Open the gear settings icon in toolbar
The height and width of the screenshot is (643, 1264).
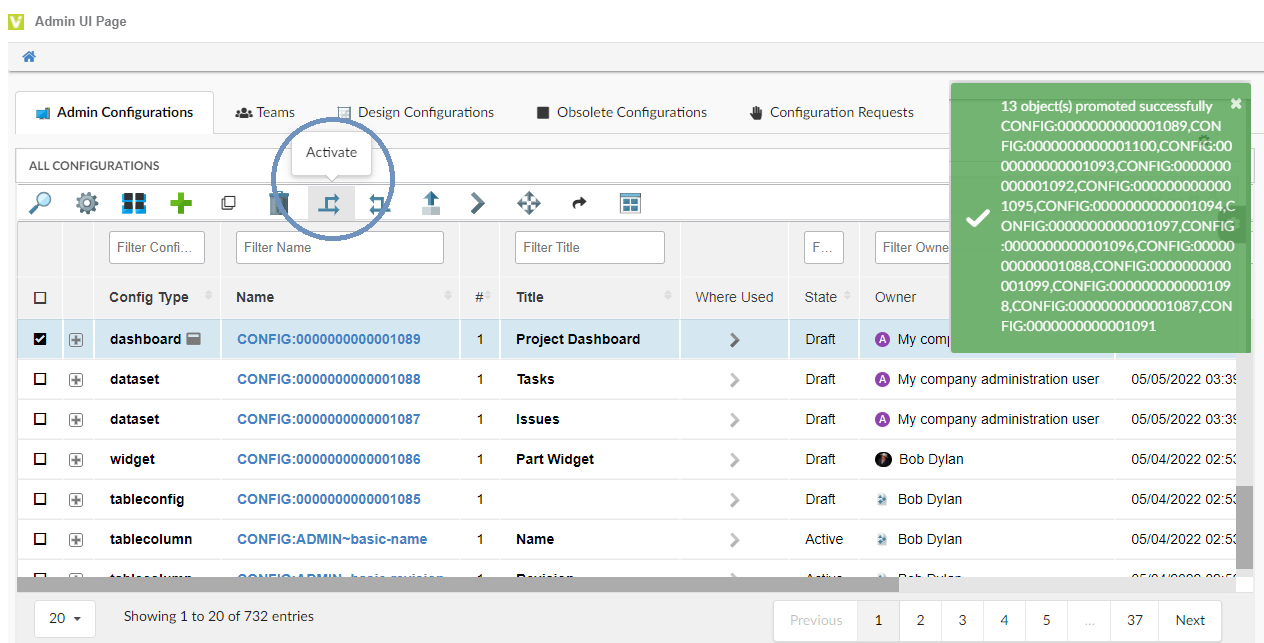pyautogui.click(x=88, y=204)
